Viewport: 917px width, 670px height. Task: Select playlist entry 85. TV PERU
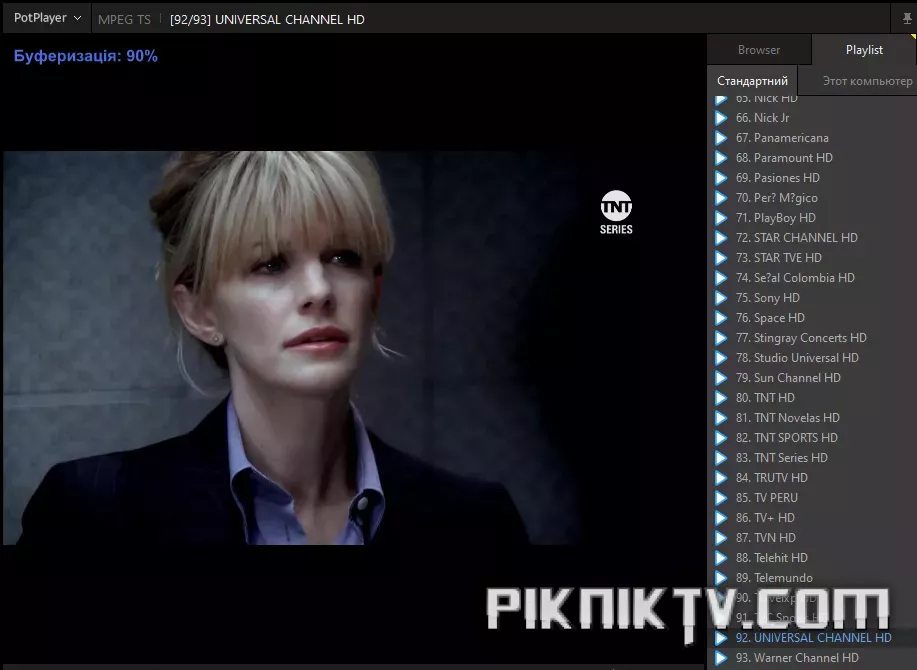click(812, 498)
